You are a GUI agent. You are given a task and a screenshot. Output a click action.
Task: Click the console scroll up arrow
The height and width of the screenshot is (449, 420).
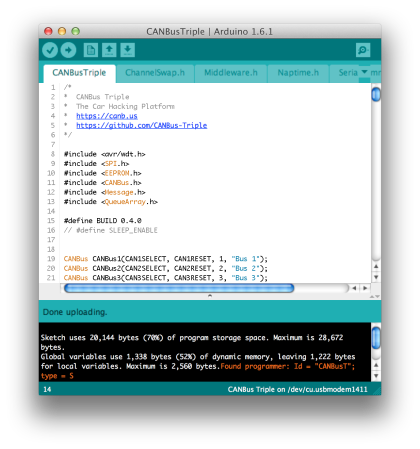[x=376, y=365]
